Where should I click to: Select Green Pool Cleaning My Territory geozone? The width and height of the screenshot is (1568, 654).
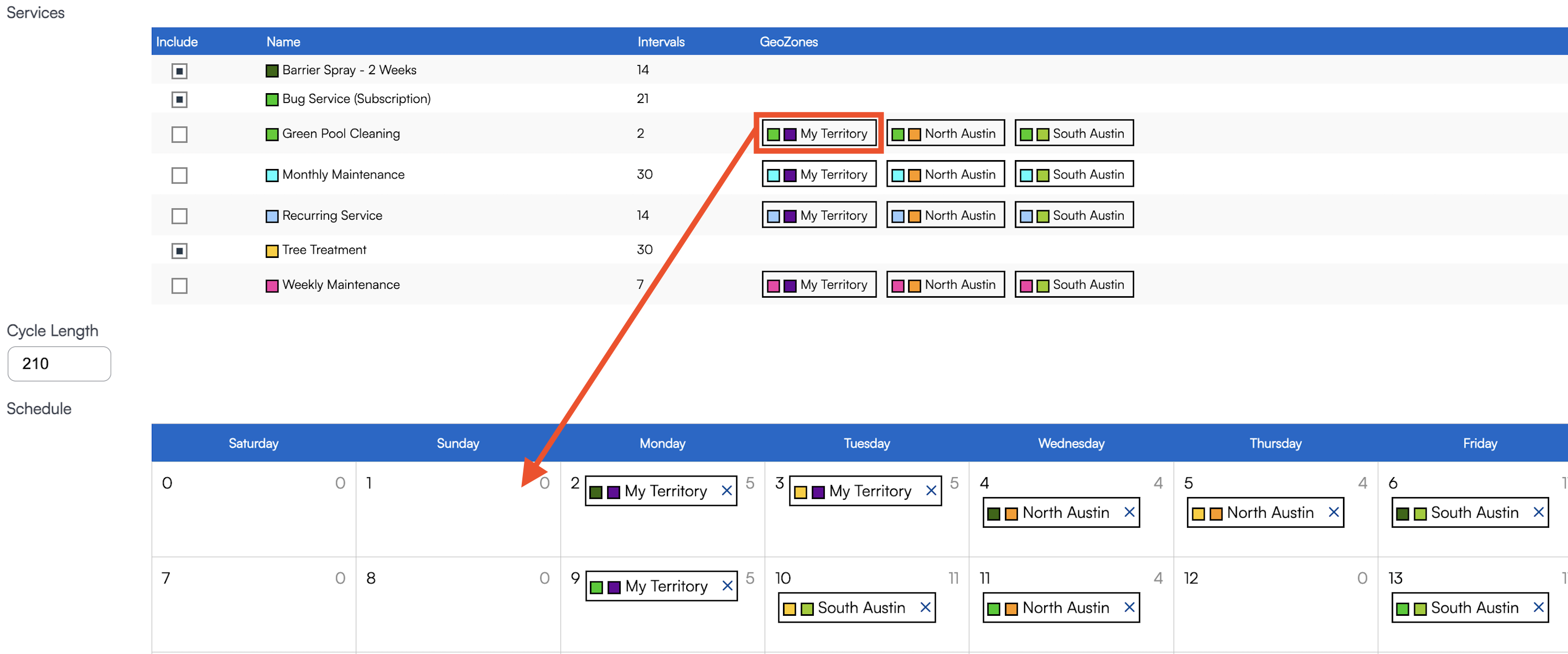[x=819, y=133]
